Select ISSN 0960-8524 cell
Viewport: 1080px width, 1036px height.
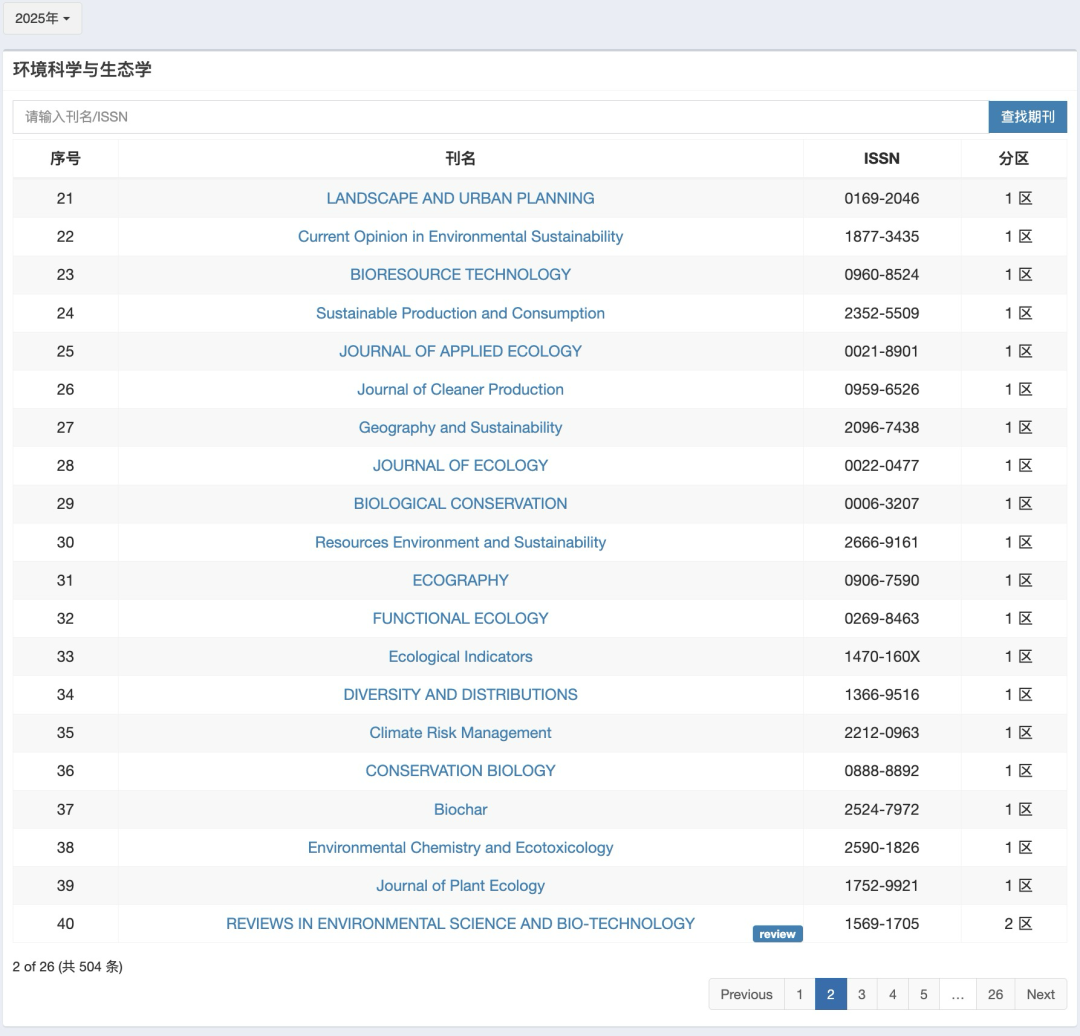[x=882, y=275]
